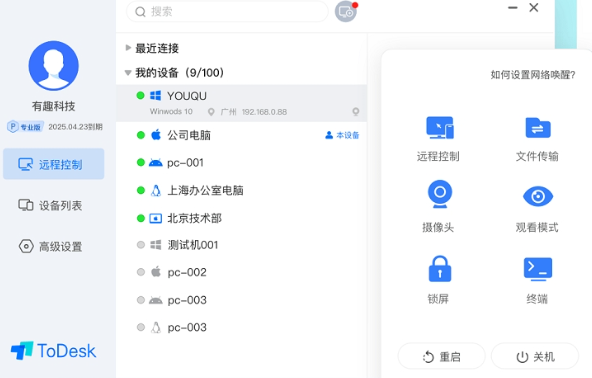Click the user profile avatar

coord(54,66)
